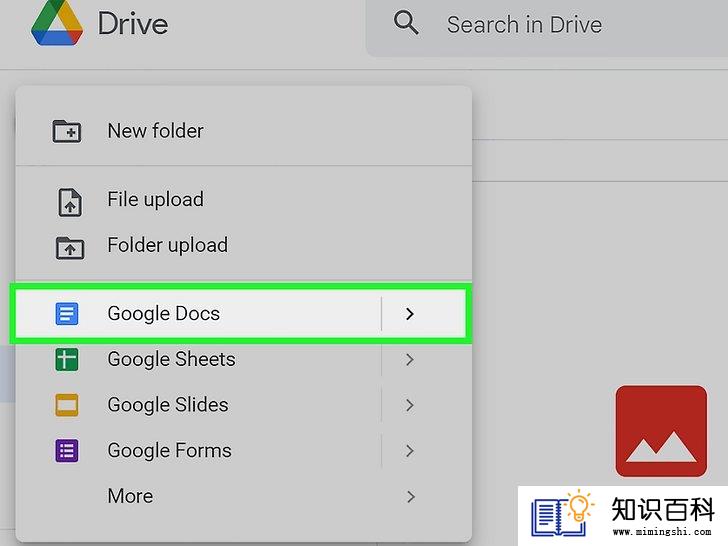Choose File upload from the menu
Screen dimensions: 728x546
point(244,200)
